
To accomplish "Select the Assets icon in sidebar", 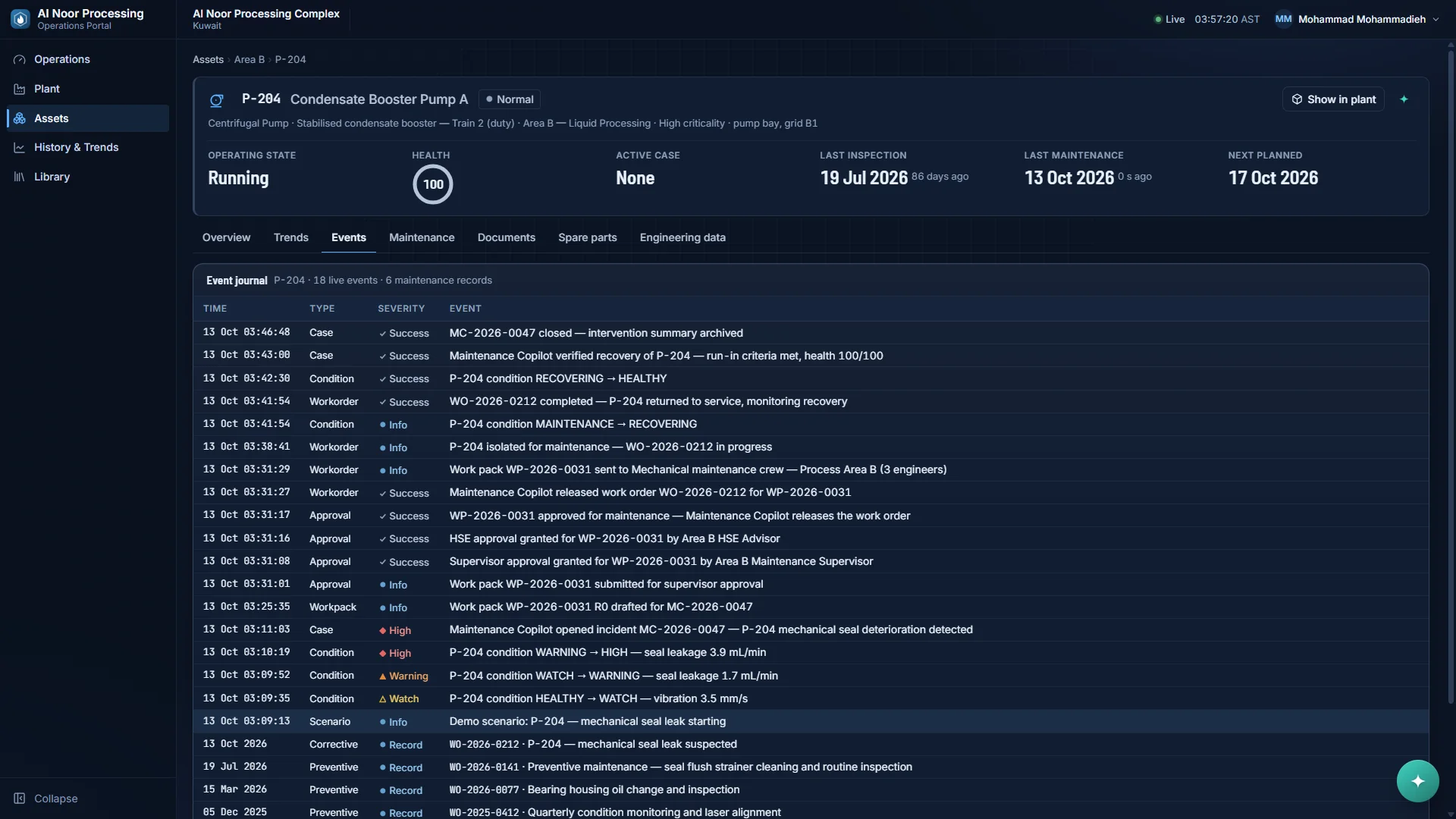I will [x=20, y=118].
